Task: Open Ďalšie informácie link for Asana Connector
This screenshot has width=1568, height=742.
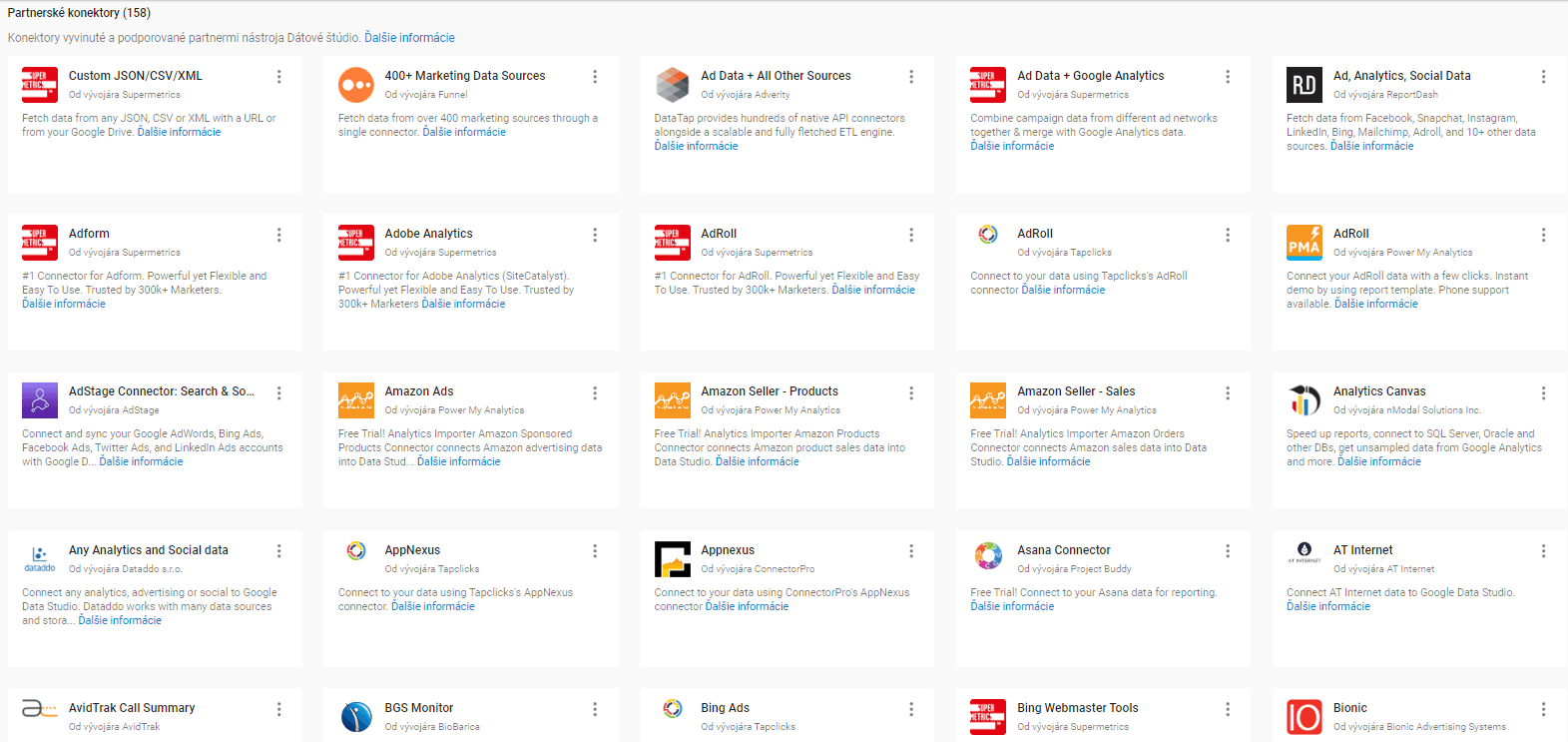Action: [x=1012, y=606]
